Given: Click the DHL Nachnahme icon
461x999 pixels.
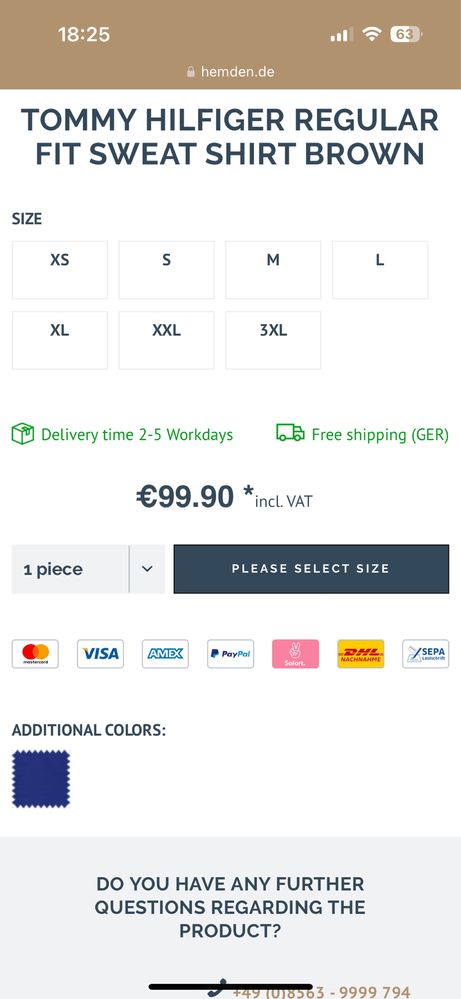Looking at the screenshot, I should pos(360,654).
